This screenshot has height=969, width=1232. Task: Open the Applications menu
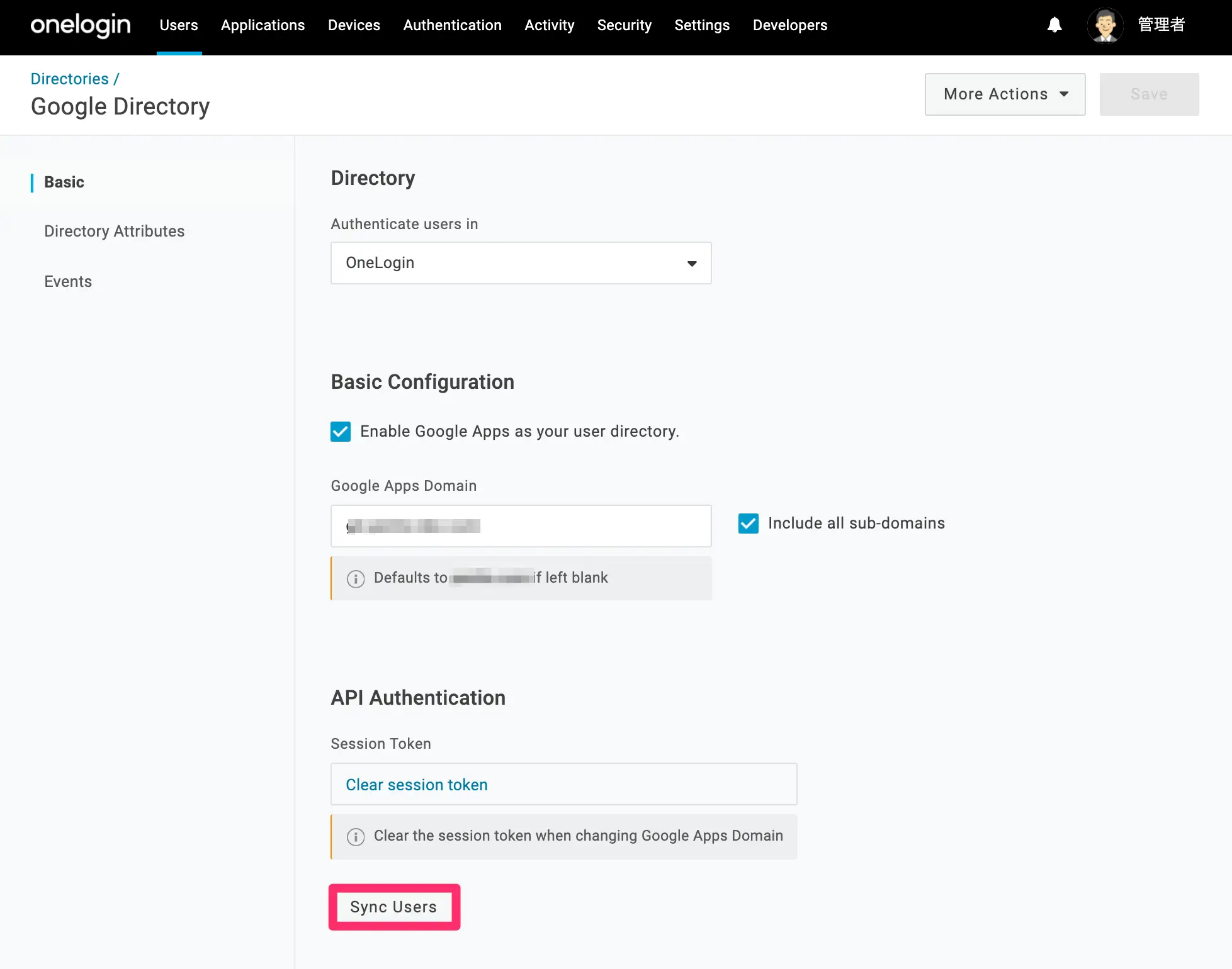tap(263, 25)
